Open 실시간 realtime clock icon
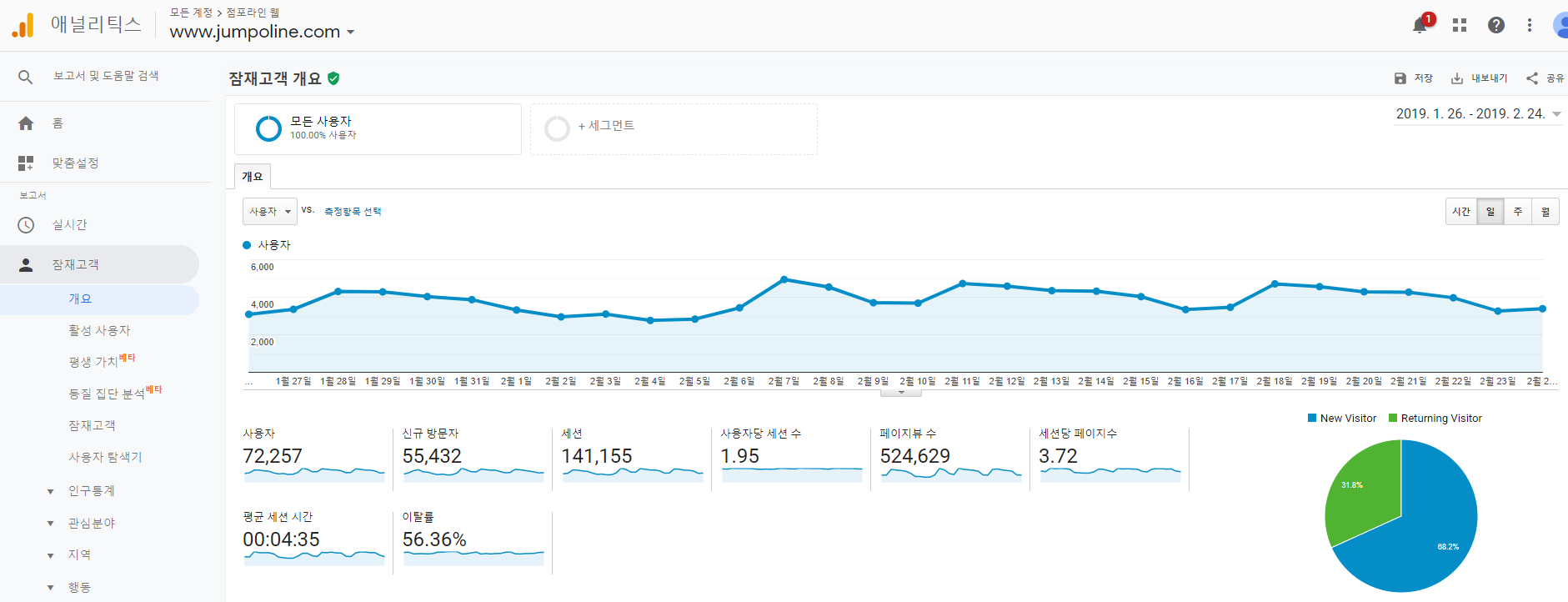 click(26, 225)
